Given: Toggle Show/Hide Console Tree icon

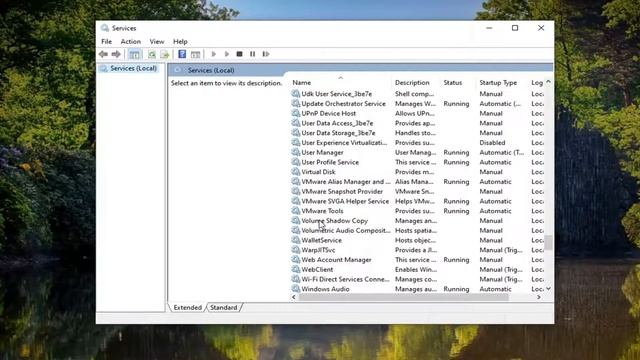Looking at the screenshot, I should (134, 54).
